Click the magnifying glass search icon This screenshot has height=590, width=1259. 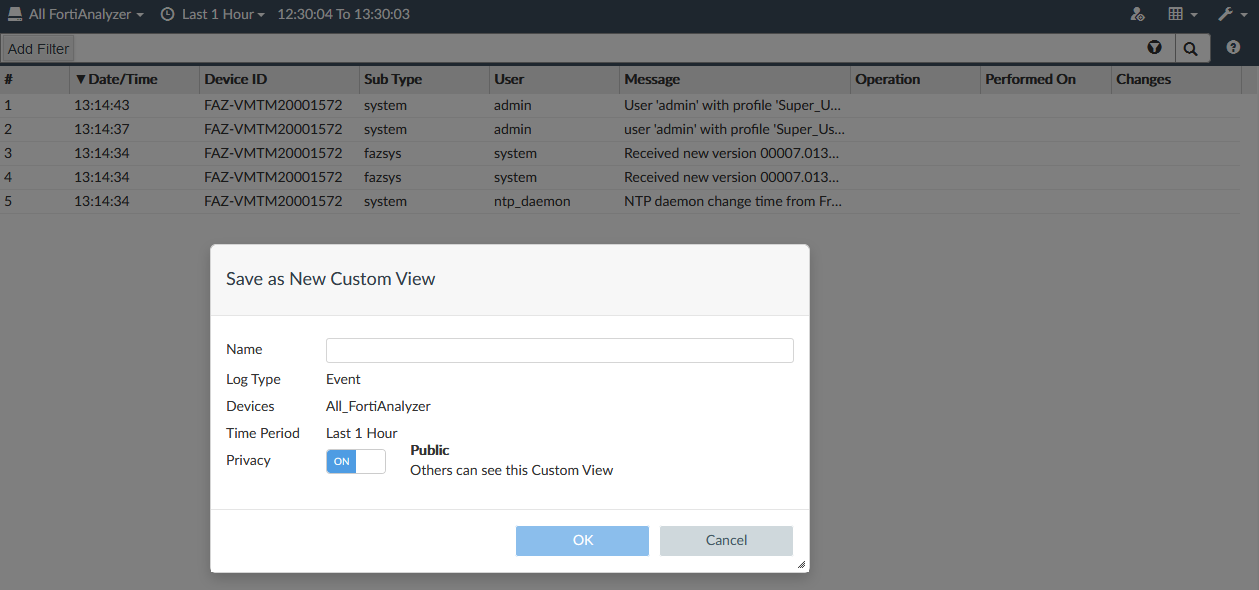[x=1191, y=48]
